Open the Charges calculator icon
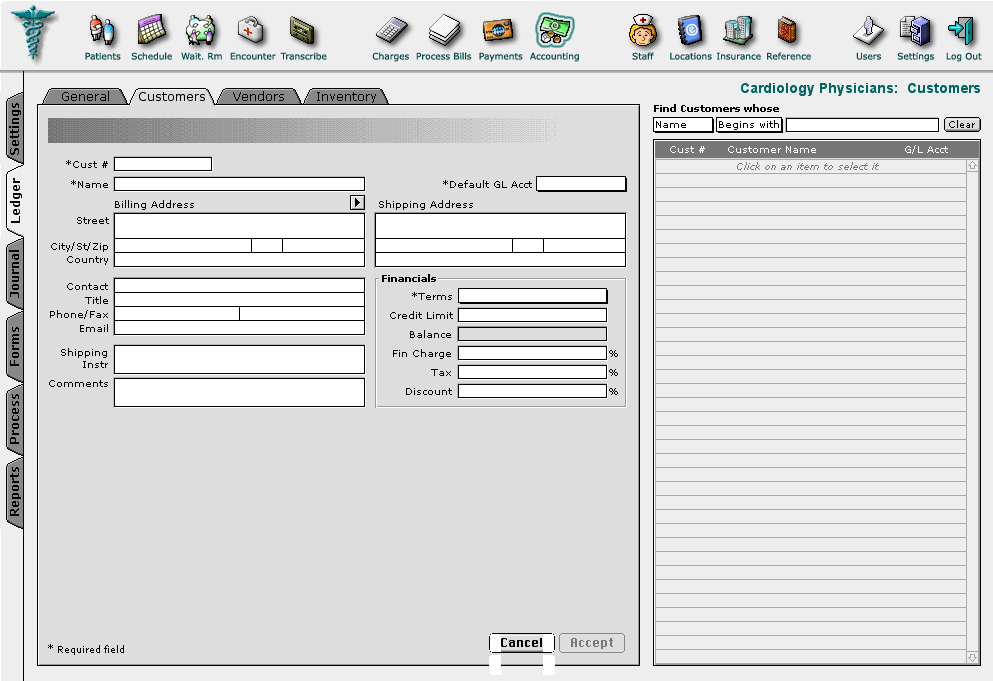Screen dimensions: 993x681 pos(390,38)
